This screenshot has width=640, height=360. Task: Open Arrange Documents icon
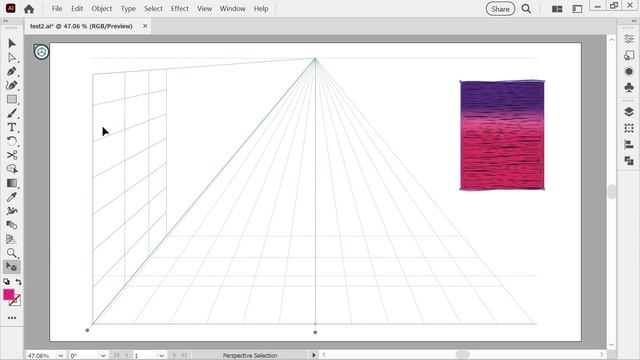pyautogui.click(x=557, y=9)
